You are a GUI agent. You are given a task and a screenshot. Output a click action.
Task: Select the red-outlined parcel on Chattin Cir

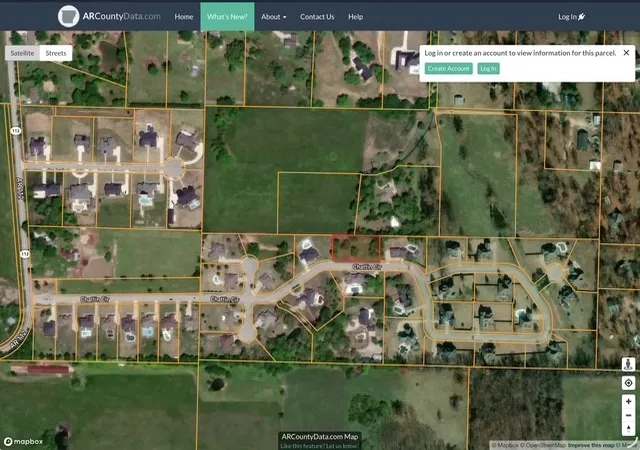356,248
